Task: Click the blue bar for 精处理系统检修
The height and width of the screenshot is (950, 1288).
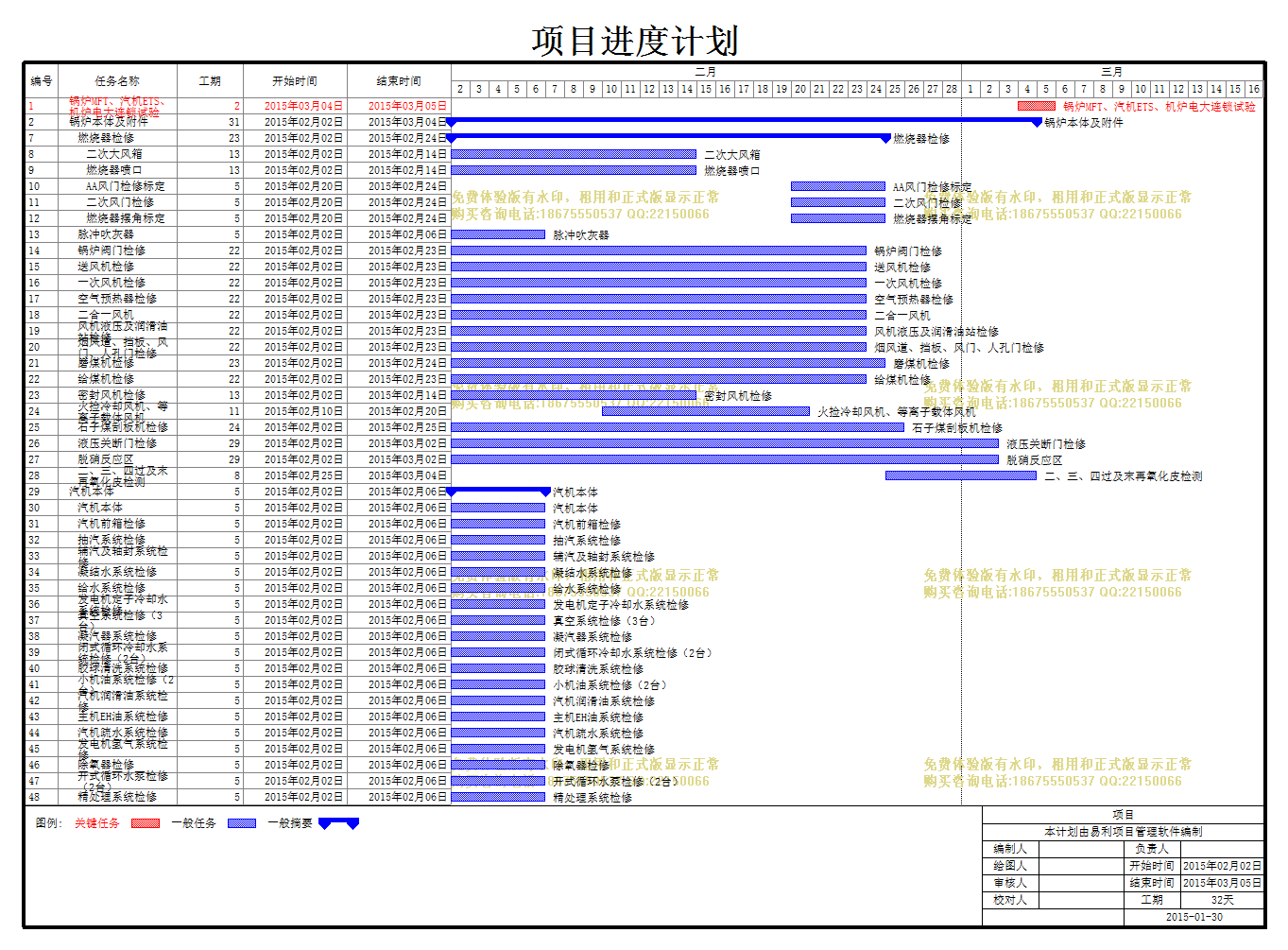Action: pyautogui.click(x=498, y=797)
